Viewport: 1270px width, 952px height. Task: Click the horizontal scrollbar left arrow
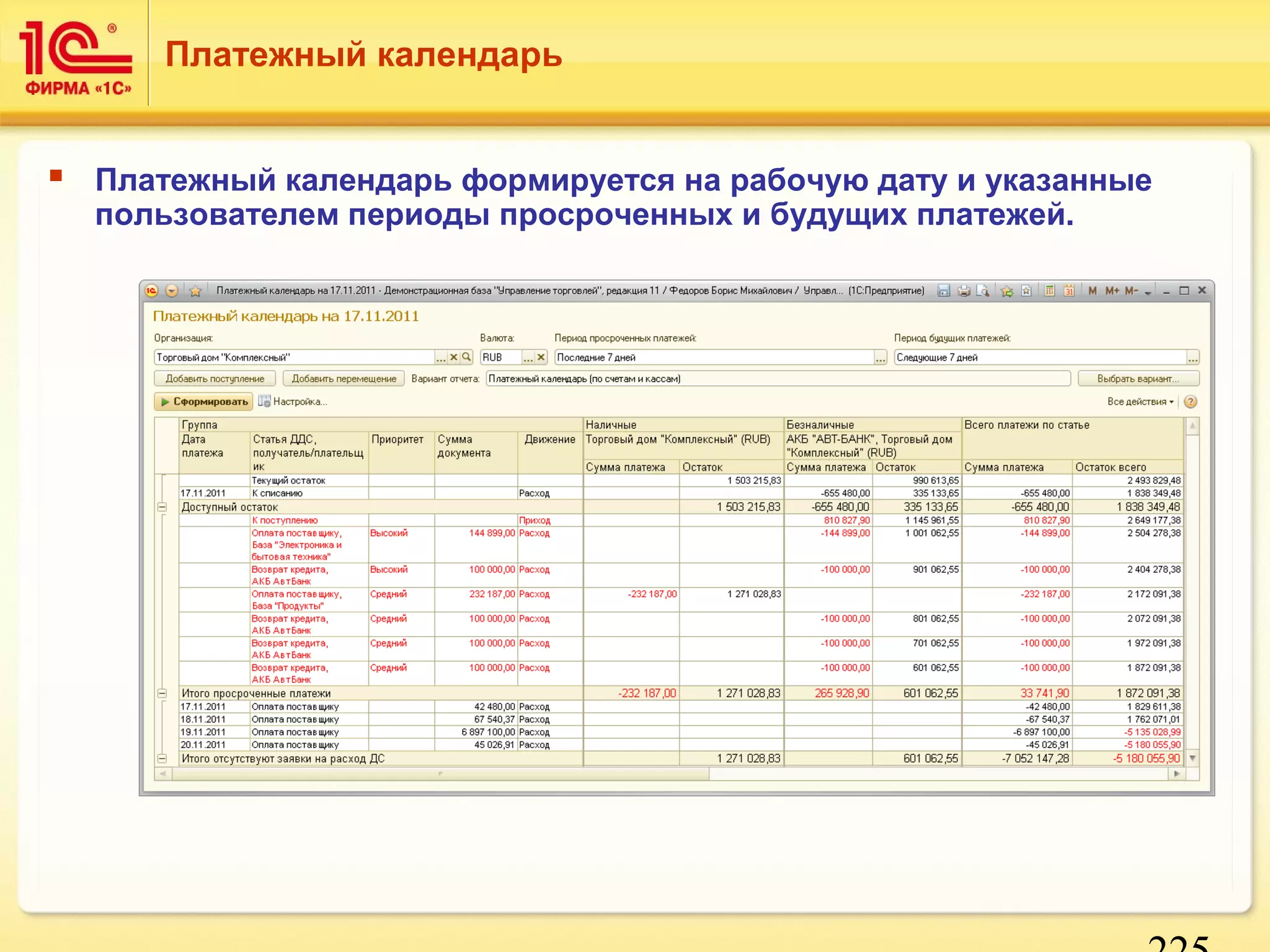click(x=163, y=774)
